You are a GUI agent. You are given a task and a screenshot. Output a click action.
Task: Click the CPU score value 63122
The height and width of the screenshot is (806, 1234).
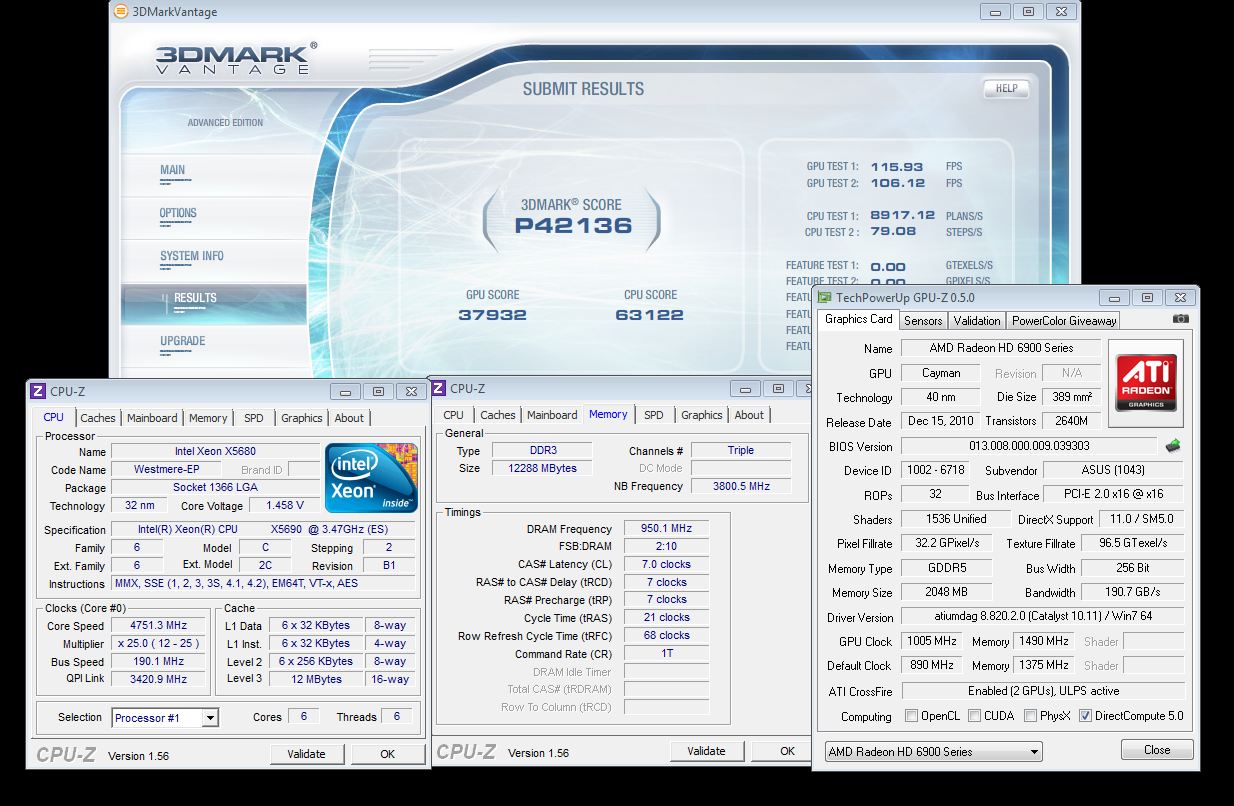(650, 315)
